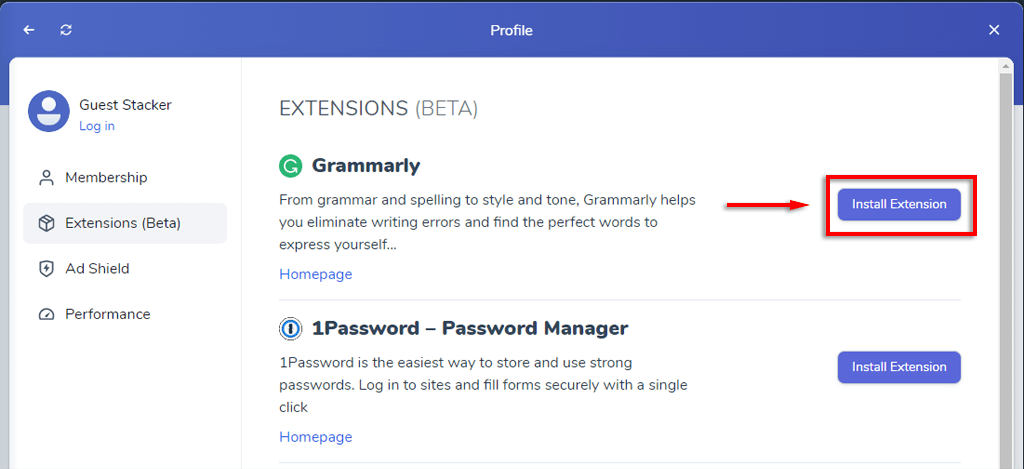Close the Profile dialog
1024x469 pixels.
994,30
